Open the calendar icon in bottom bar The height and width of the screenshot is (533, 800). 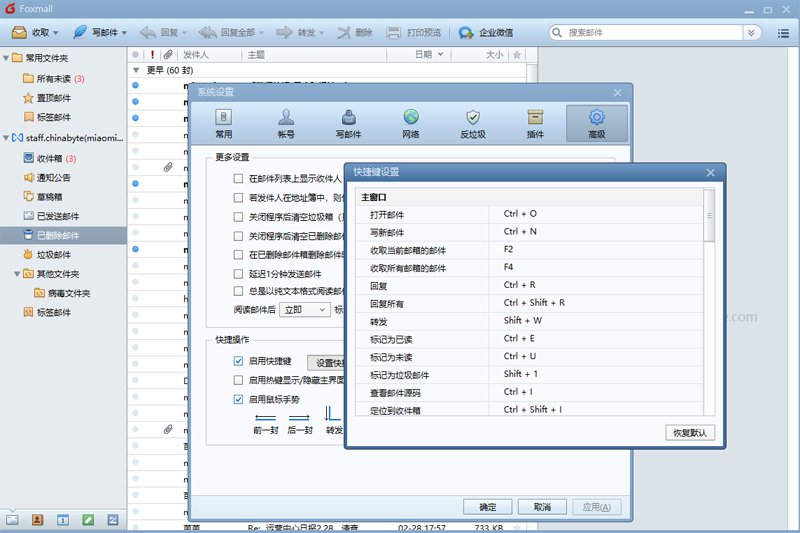tap(62, 520)
